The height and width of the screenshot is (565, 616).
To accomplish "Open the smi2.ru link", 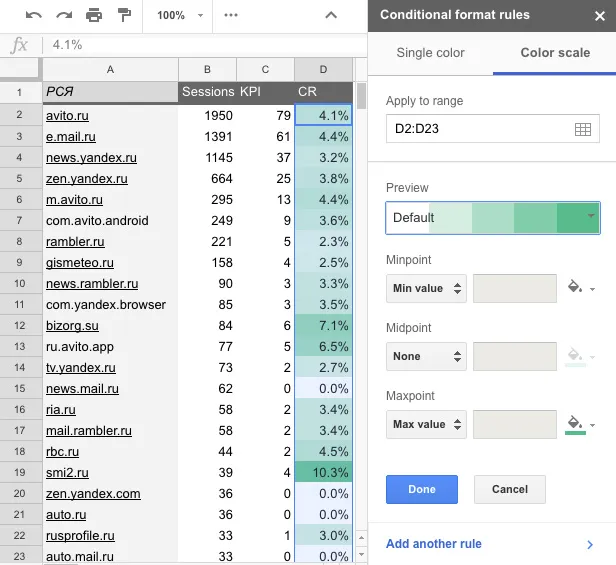I will [67, 473].
